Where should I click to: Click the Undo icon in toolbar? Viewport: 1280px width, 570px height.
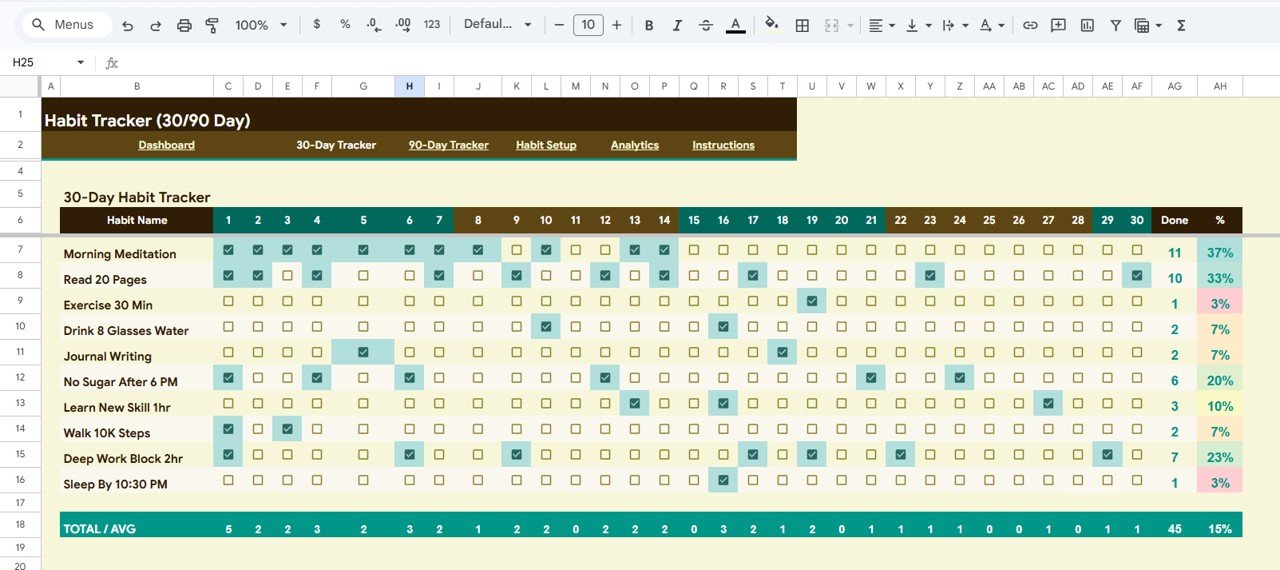click(x=127, y=25)
